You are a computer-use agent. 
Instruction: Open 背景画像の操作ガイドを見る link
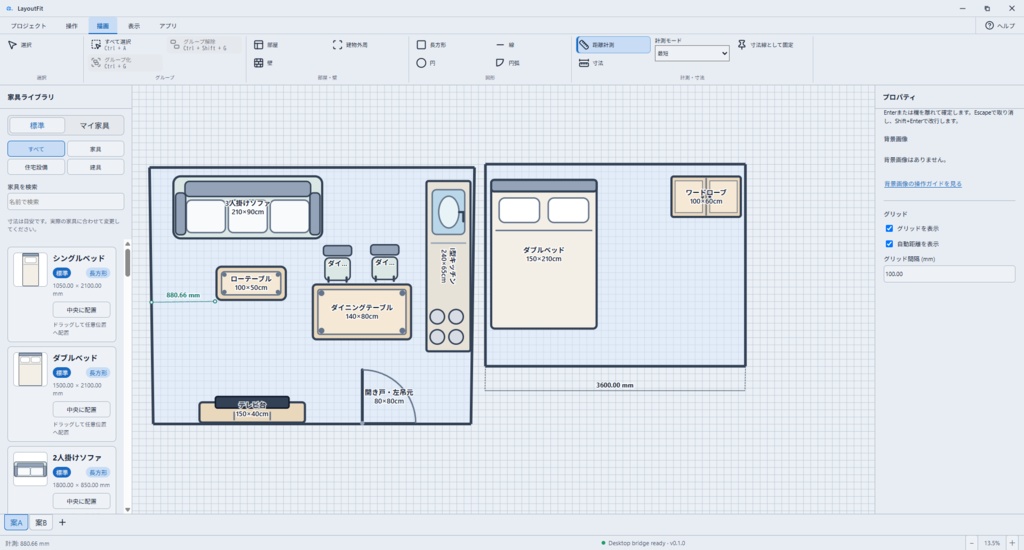coord(923,184)
